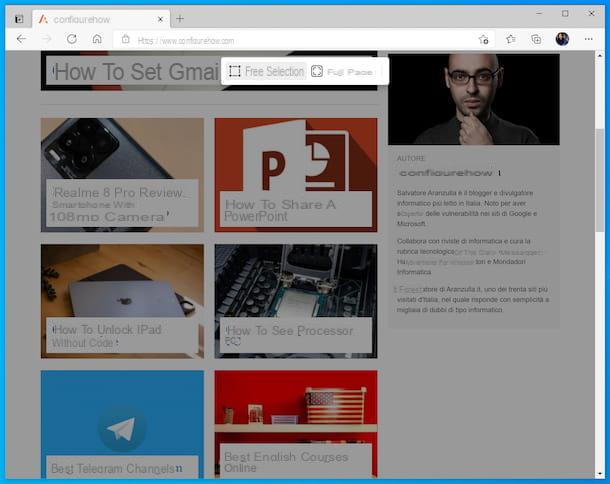This screenshot has height=484, width=610.
Task: Open Best Telegram Channels article
Action: click(122, 468)
